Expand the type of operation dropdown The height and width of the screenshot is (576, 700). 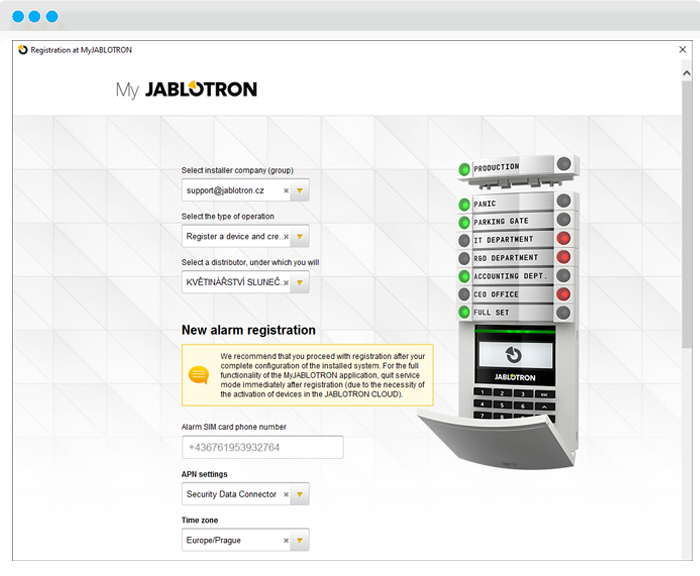pos(300,237)
